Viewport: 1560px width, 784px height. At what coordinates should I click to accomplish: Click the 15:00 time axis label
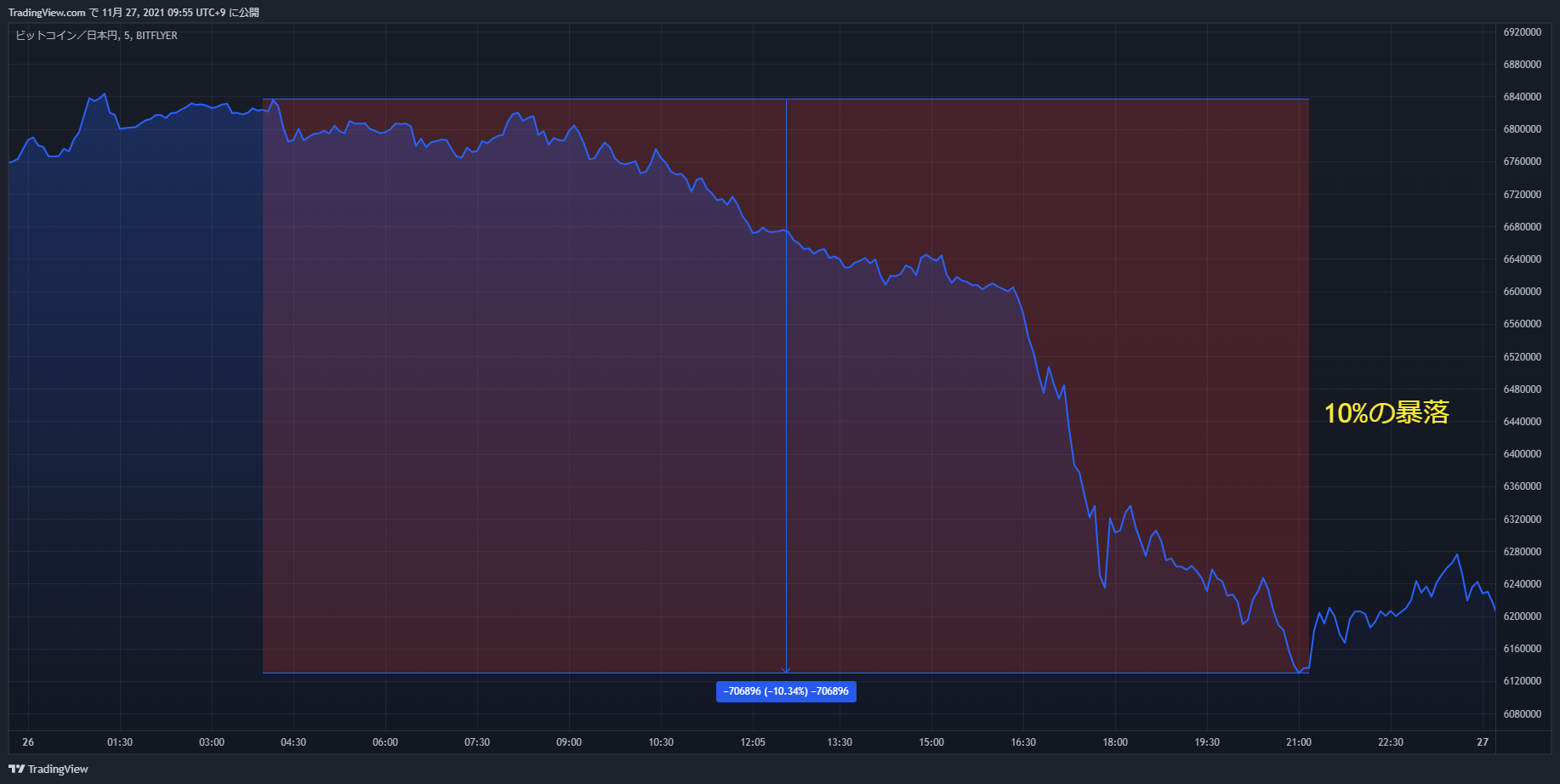tap(931, 742)
